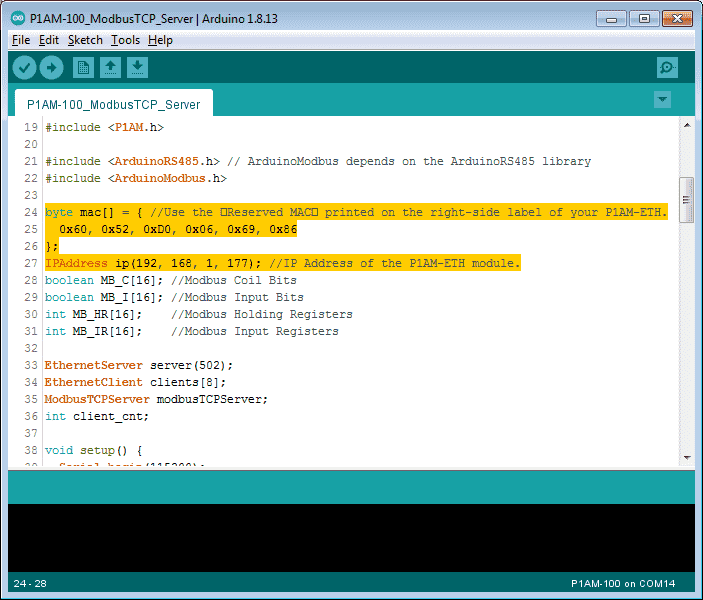
Task: Open the Edit menu
Action: click(48, 40)
